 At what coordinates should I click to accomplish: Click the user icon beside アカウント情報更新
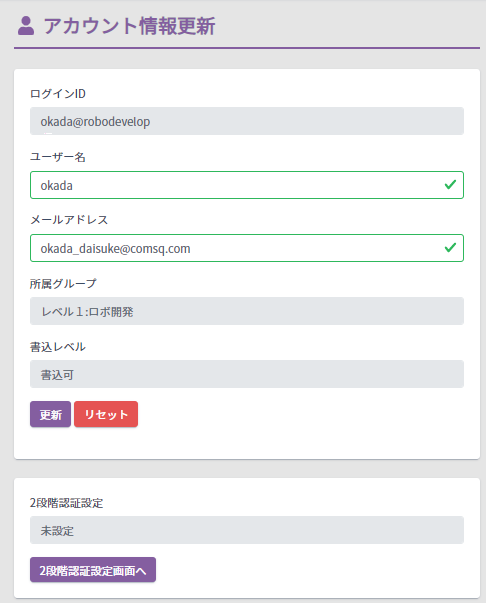(26, 26)
